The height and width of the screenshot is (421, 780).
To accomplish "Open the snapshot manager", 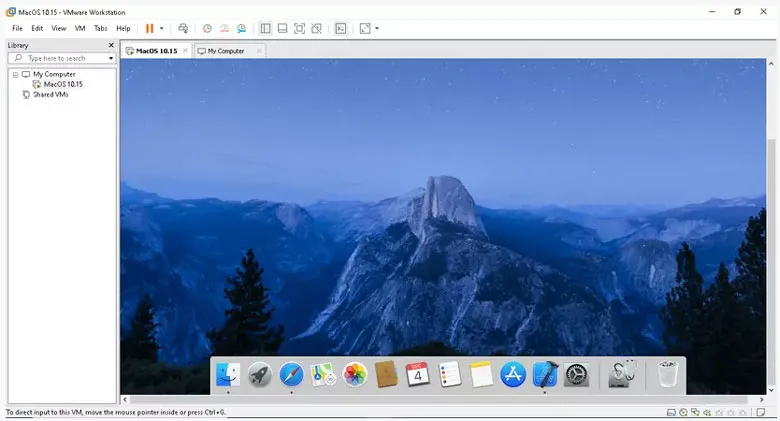I will point(242,28).
